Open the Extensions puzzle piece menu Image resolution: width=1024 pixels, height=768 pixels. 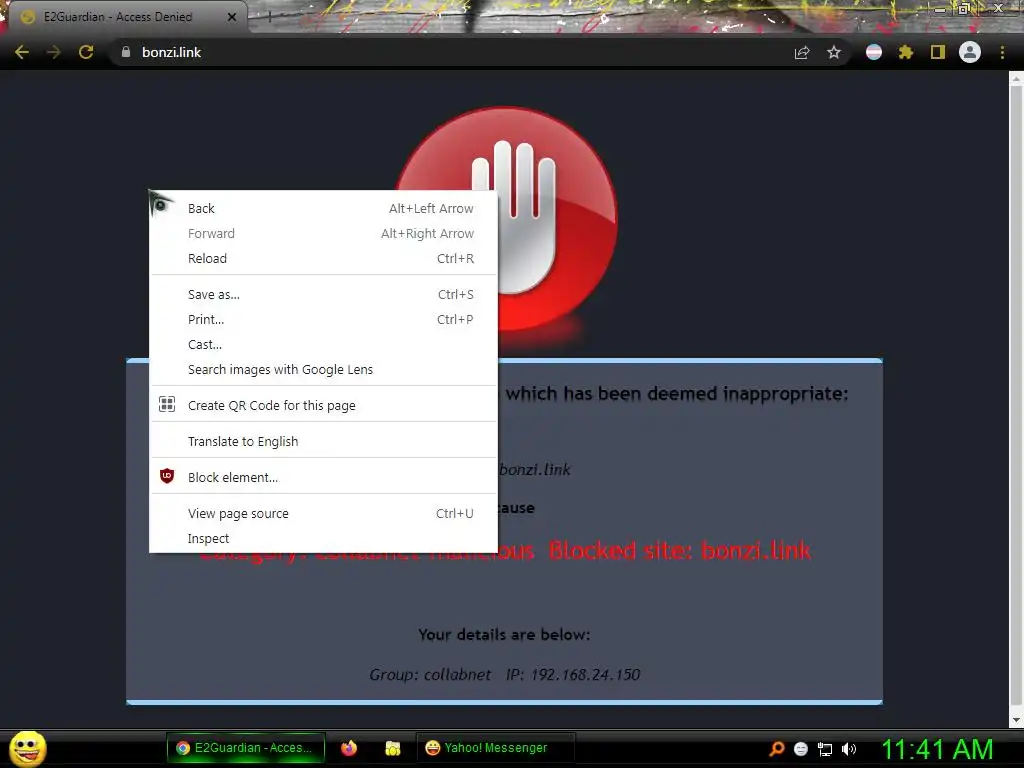[906, 52]
